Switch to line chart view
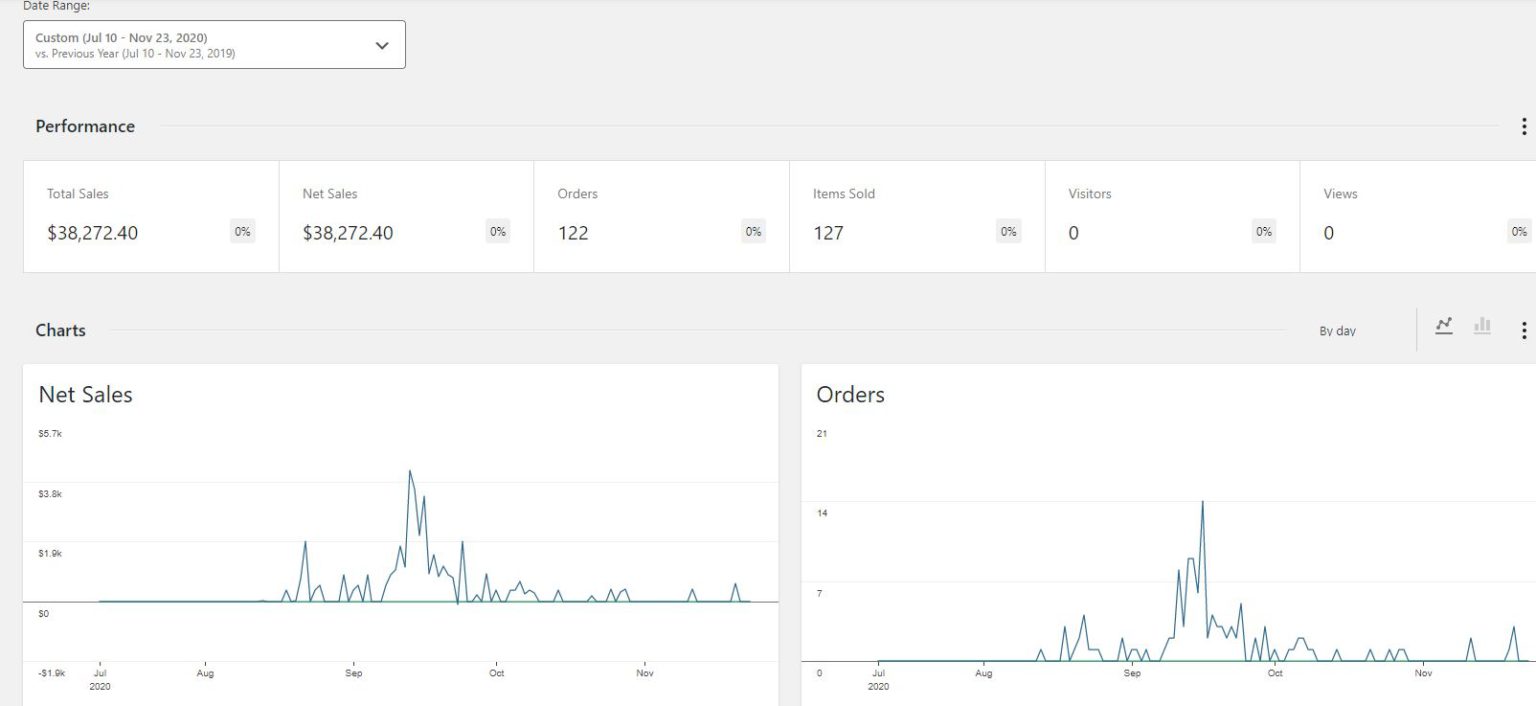This screenshot has height=706, width=1536. click(x=1443, y=326)
